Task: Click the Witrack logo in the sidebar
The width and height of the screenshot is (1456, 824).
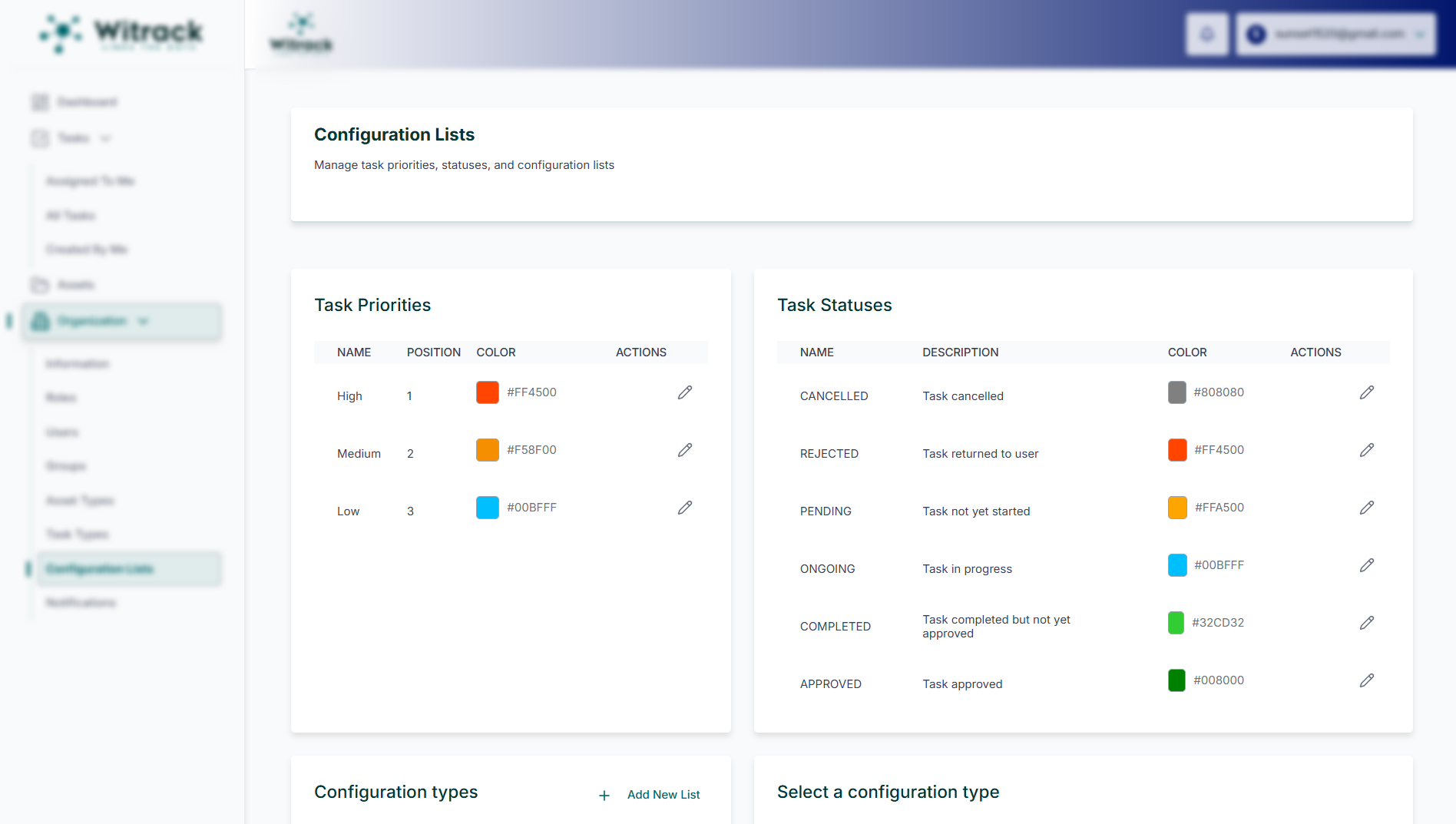Action: 121,34
